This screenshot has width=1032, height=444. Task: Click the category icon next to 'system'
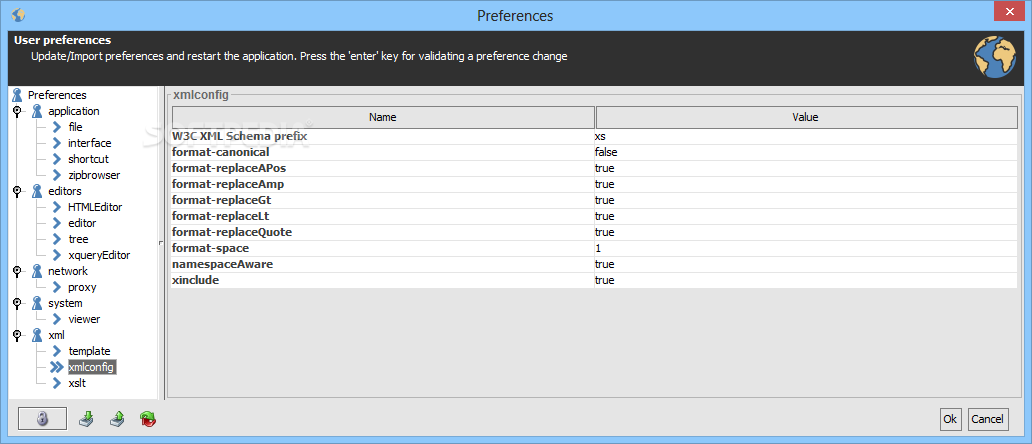coord(38,303)
